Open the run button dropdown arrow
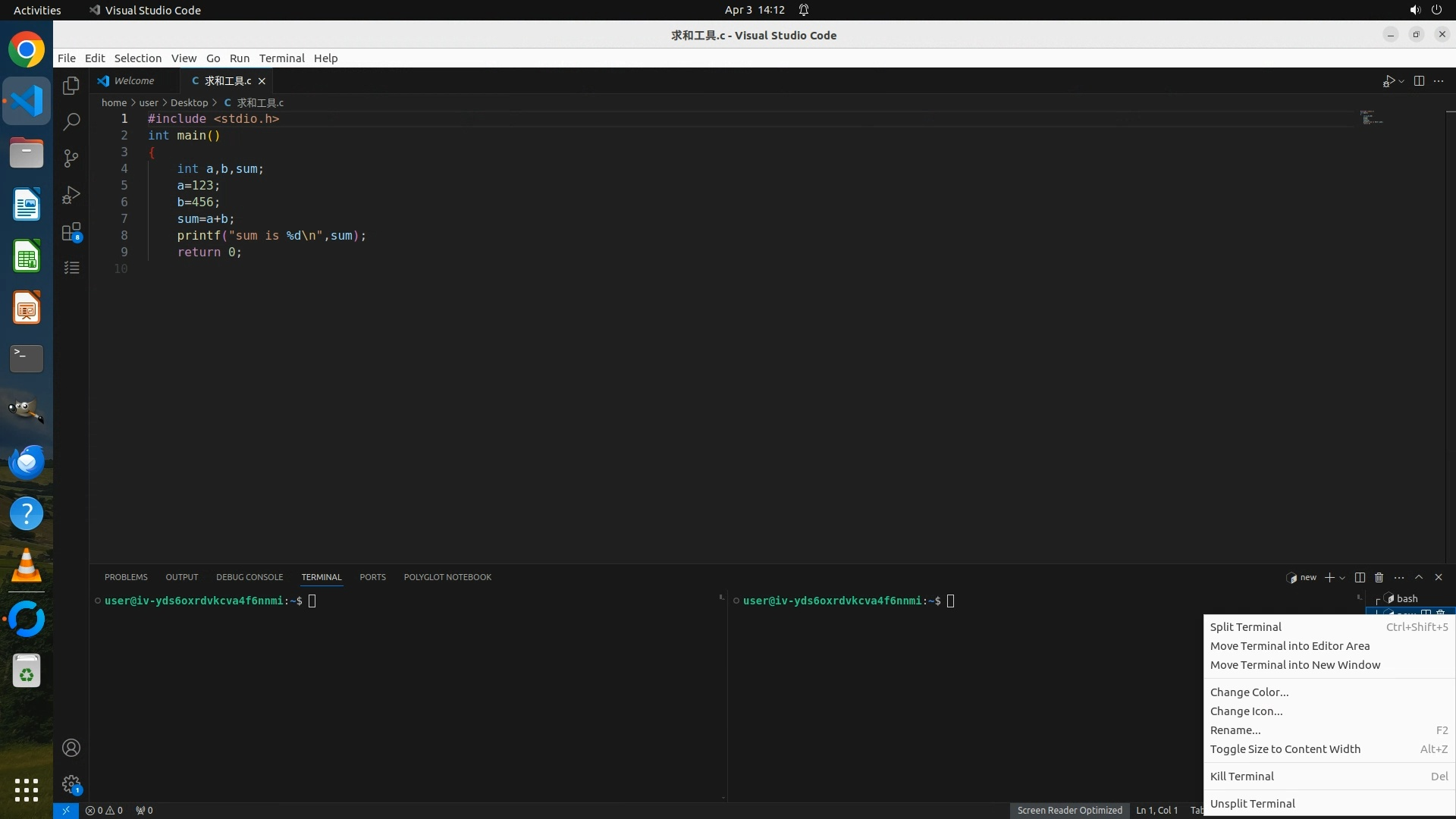This screenshot has width=1456, height=819. (x=1401, y=81)
